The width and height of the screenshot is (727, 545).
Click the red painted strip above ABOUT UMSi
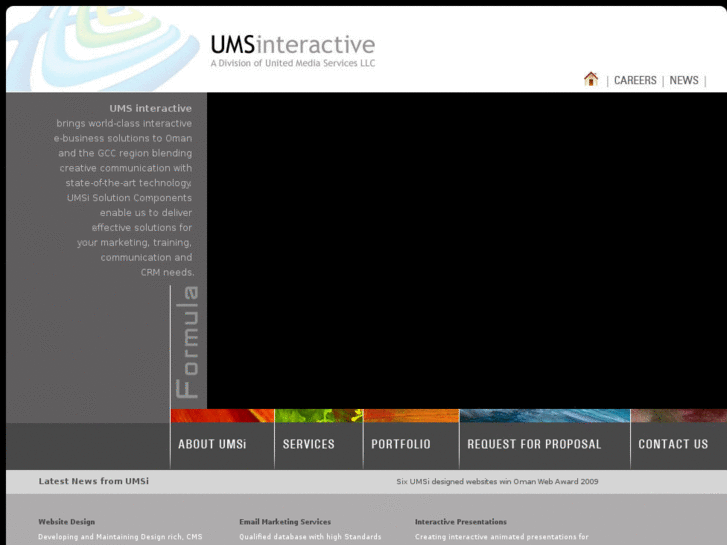223,416
